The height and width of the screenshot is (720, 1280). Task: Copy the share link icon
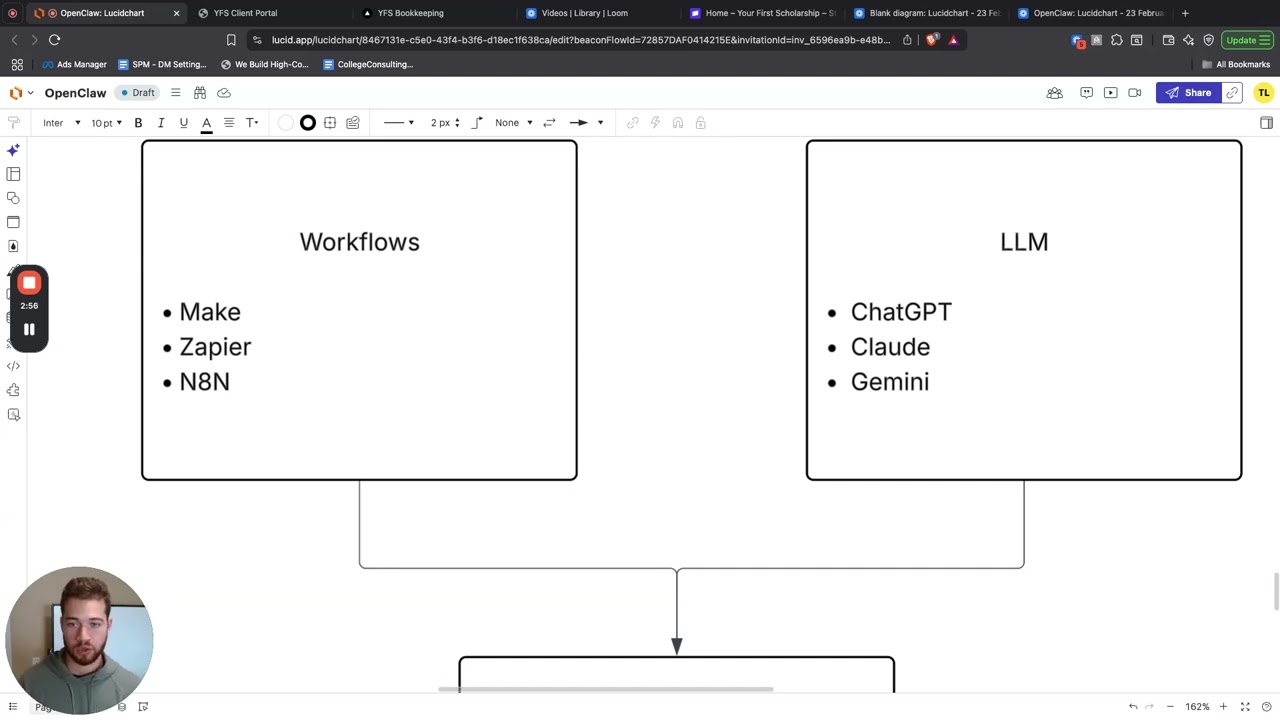1232,93
